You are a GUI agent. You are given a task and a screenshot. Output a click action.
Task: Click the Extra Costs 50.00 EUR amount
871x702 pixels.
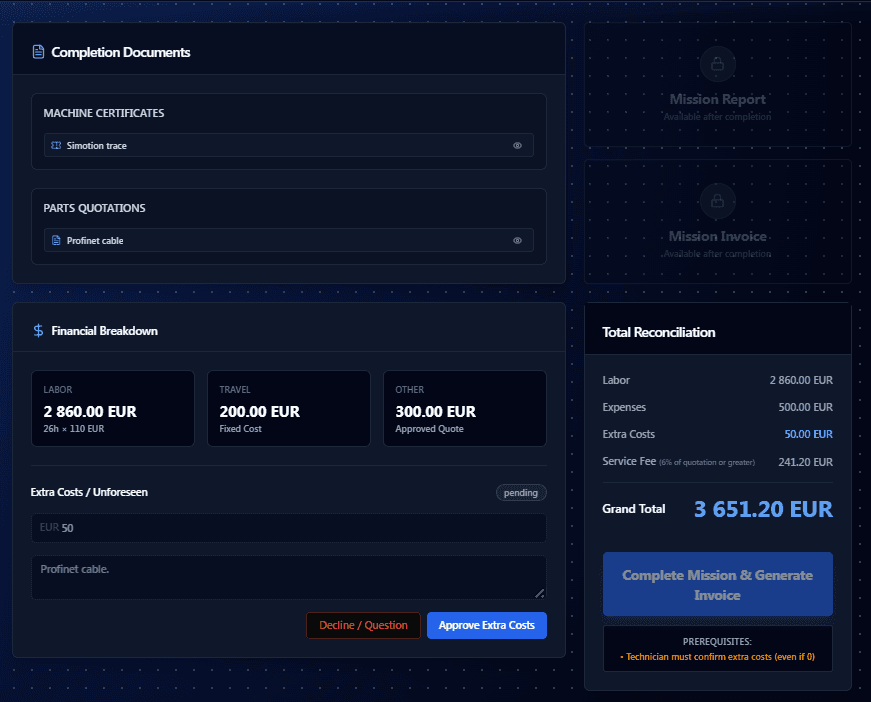tap(808, 434)
